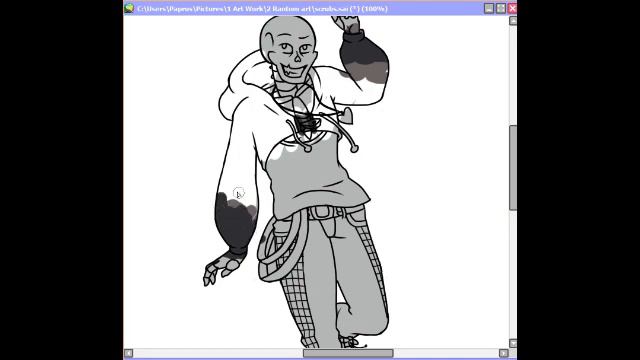Click the horizontal scrollbar left arrow
Viewport: 640px width, 360px height.
pyautogui.click(x=129, y=353)
